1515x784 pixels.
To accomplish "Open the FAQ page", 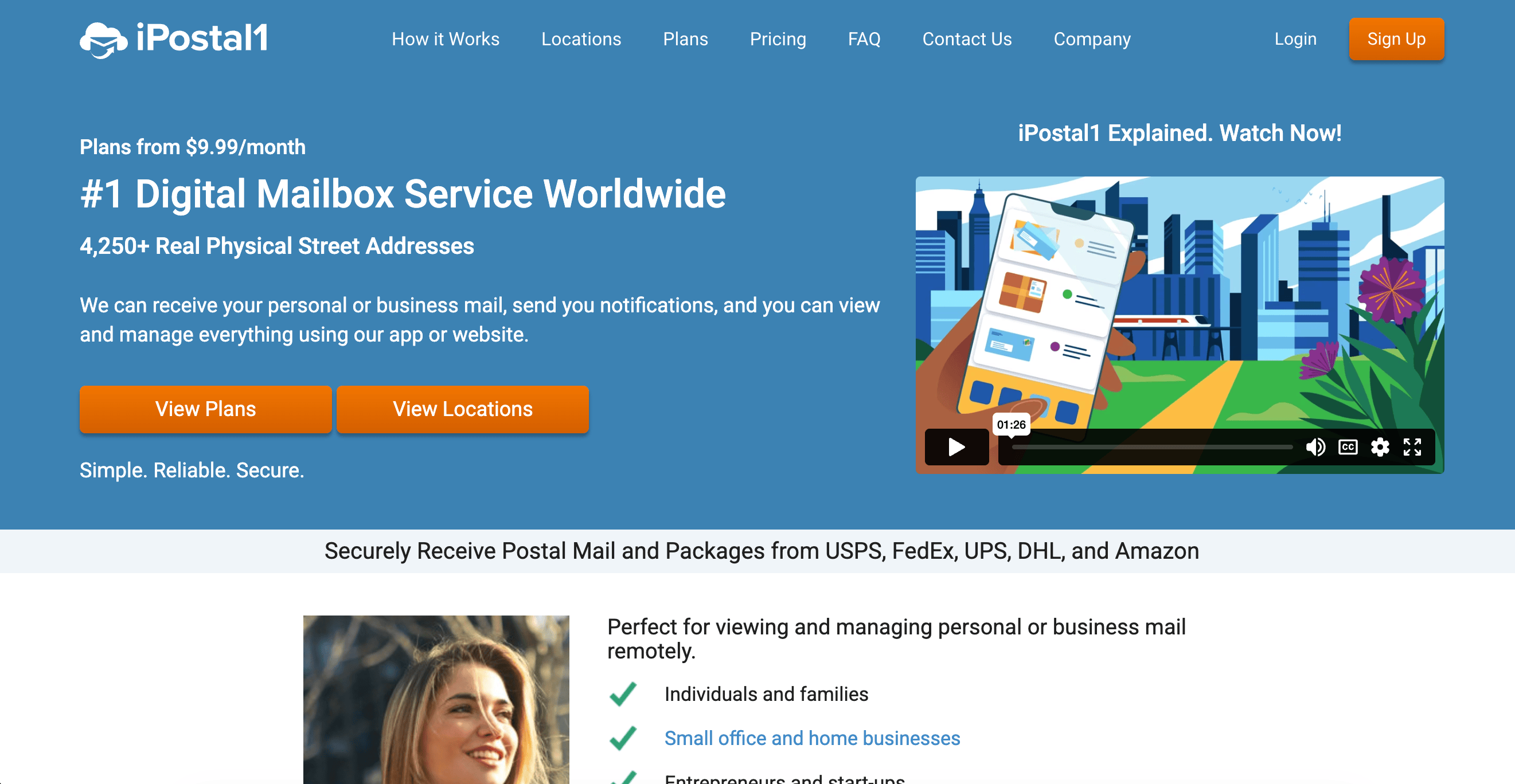I will (x=864, y=39).
